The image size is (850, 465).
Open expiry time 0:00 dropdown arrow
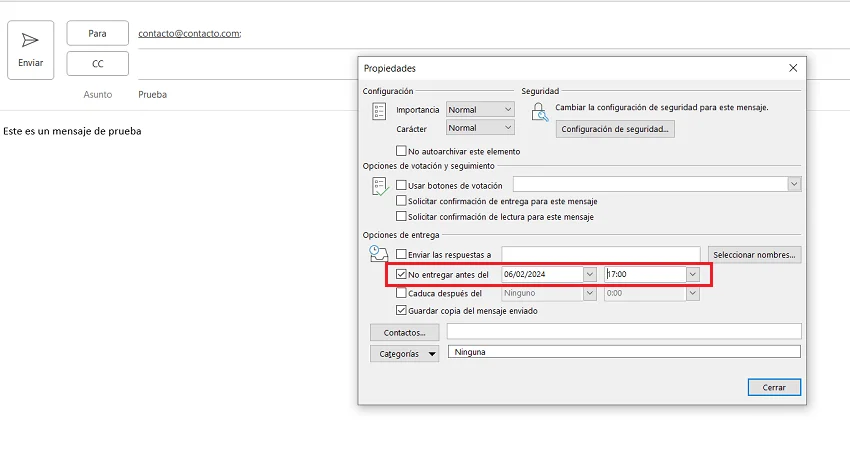point(692,293)
